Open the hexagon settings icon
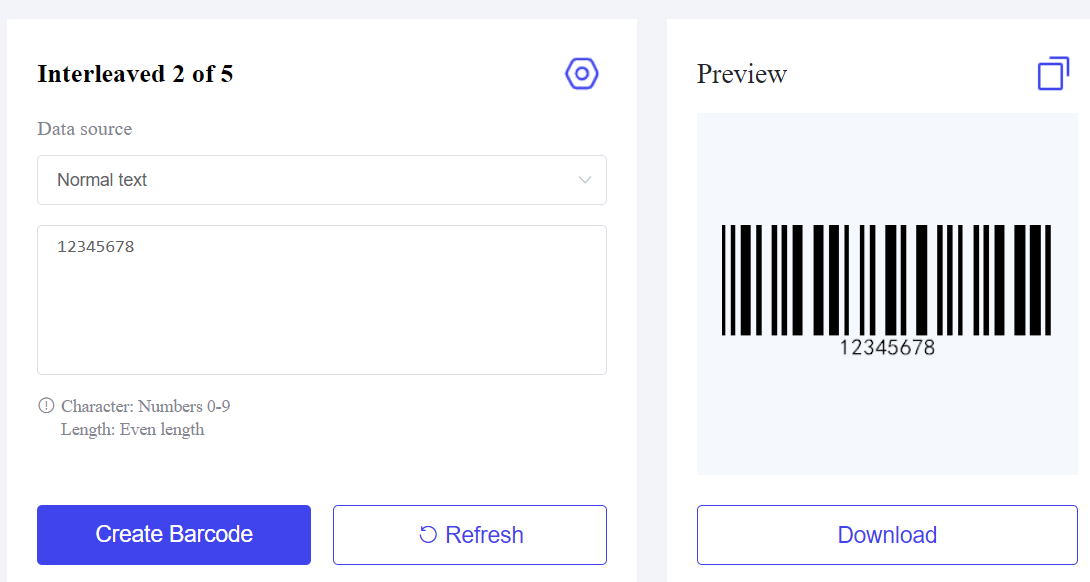 click(x=581, y=74)
